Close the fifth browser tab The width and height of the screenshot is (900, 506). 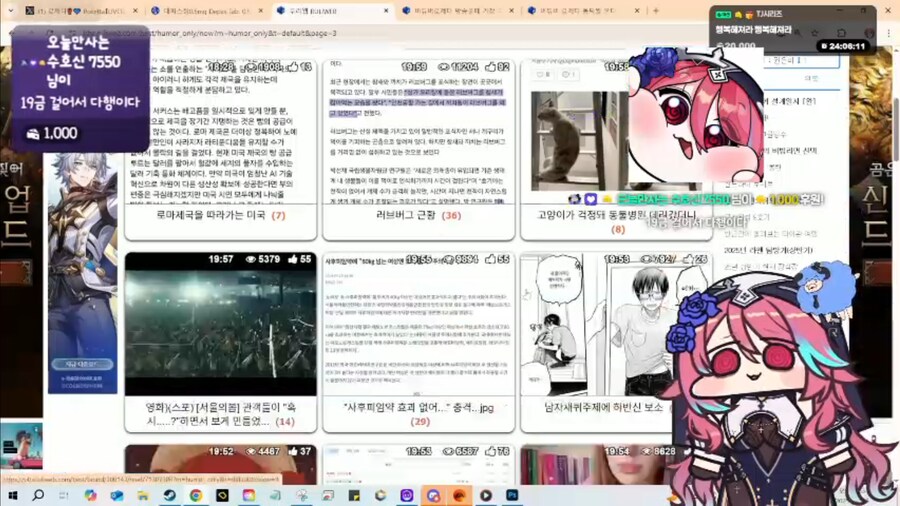(x=637, y=10)
